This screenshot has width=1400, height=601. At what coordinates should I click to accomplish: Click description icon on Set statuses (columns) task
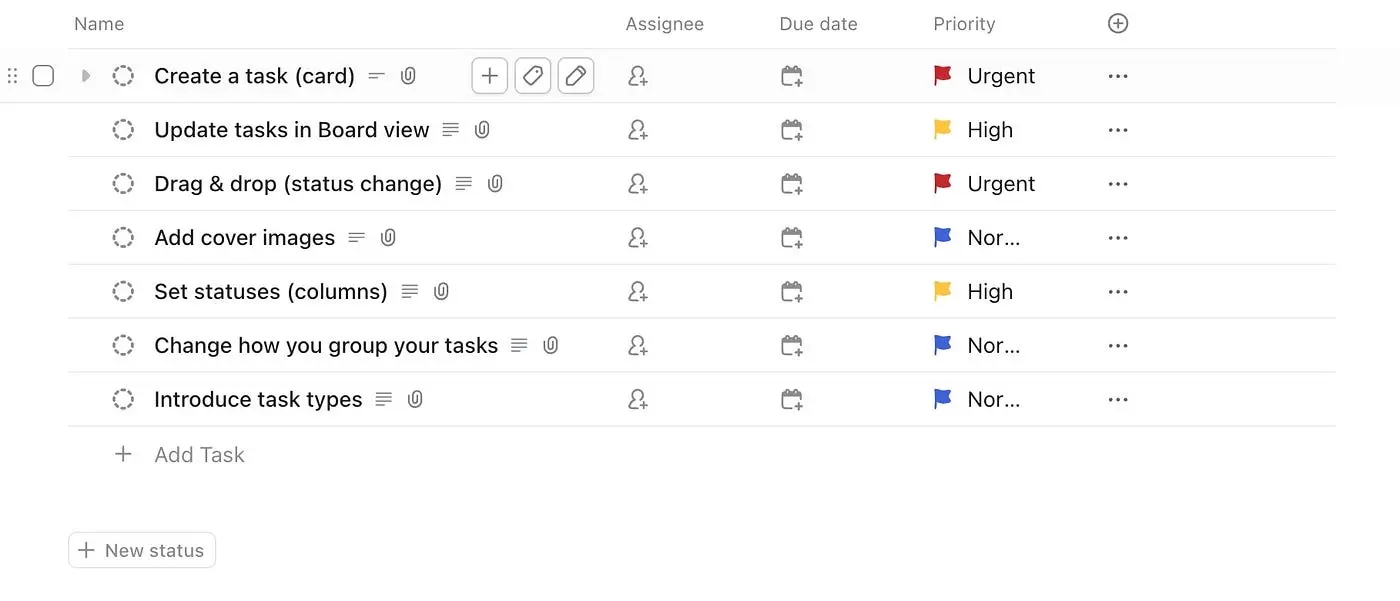coord(410,292)
